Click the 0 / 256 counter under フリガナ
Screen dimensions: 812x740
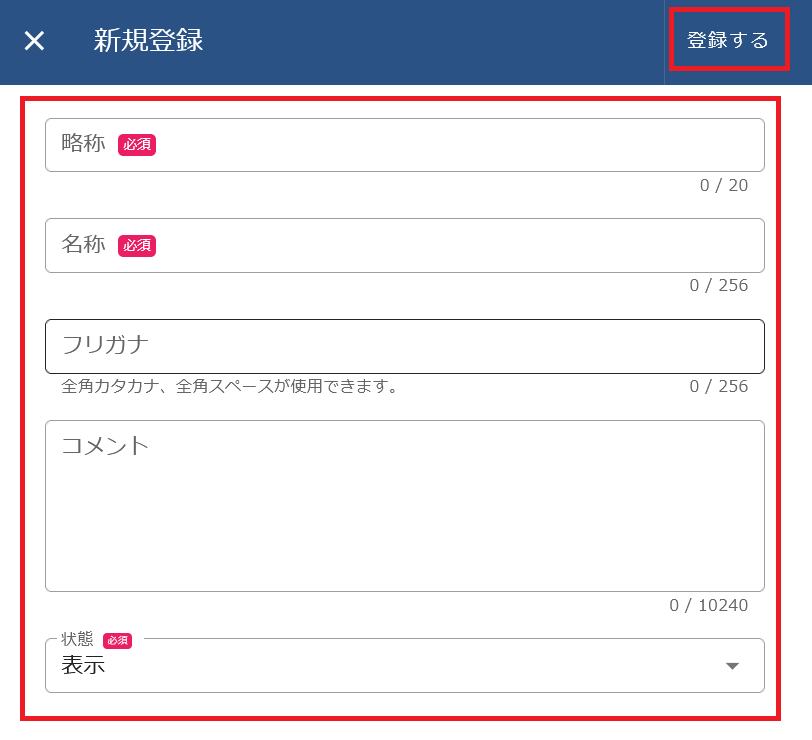(718, 386)
